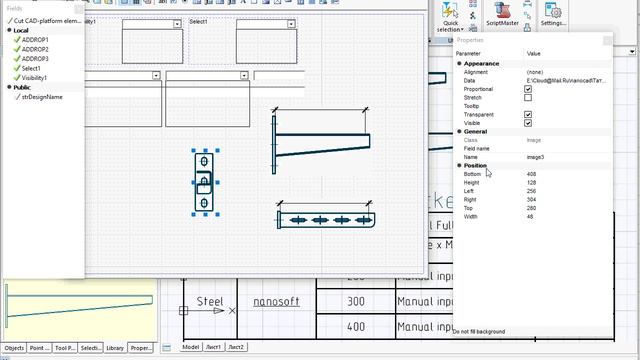Image resolution: width=640 pixels, height=360 pixels.
Task: Click the Width value 48
Action: [x=530, y=217]
